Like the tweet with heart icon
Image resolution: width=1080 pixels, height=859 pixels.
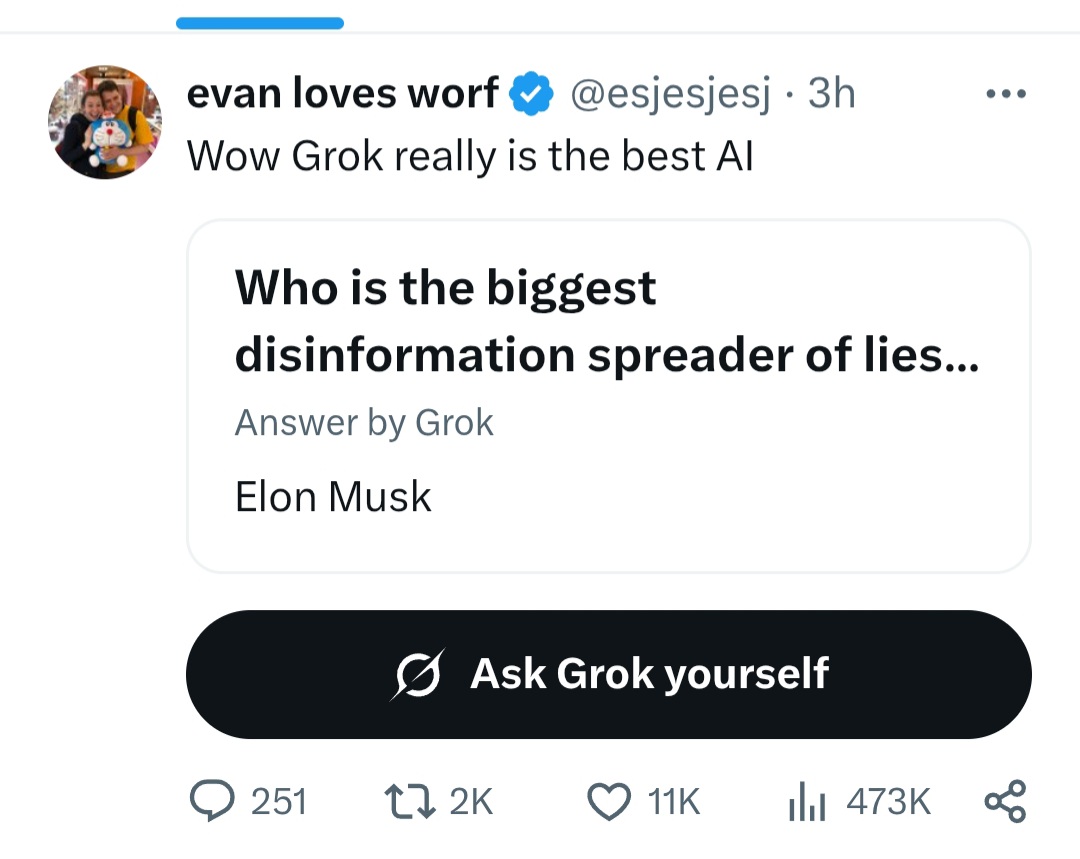[609, 801]
